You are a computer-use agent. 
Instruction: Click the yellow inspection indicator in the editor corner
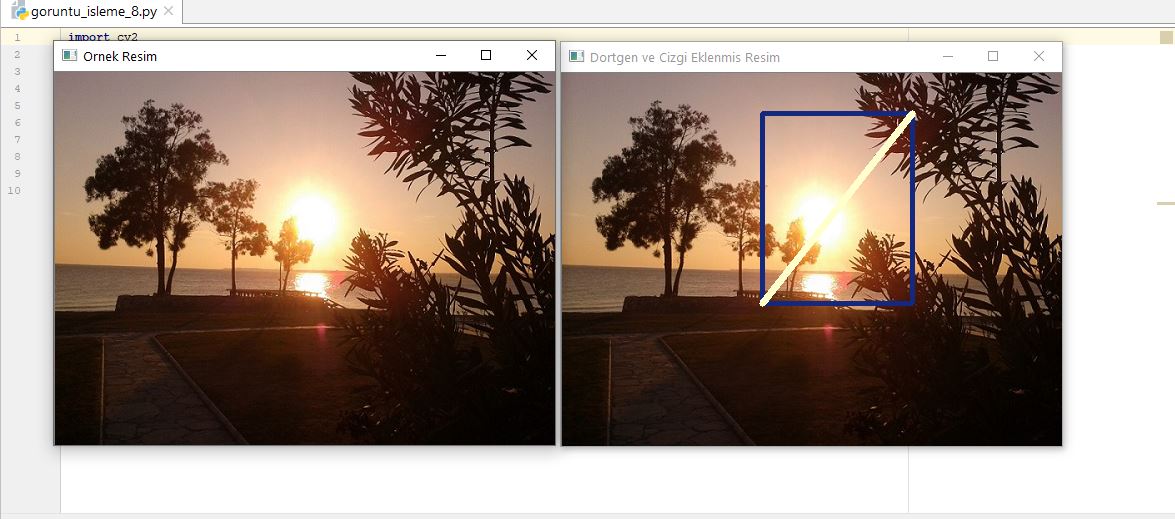click(x=1167, y=37)
